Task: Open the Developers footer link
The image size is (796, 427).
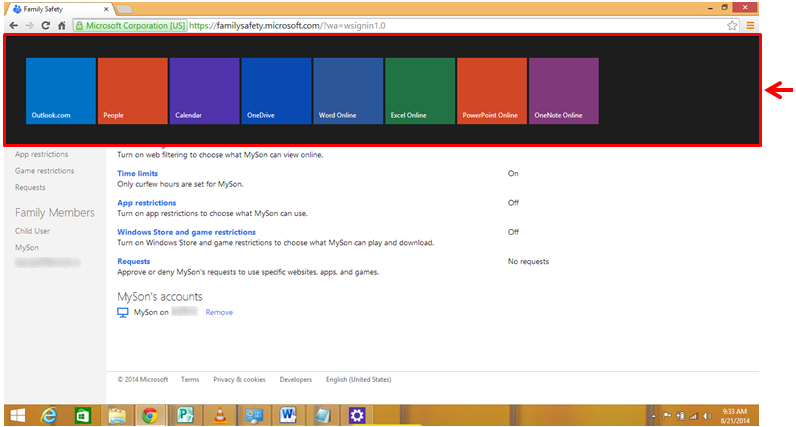Action: (x=295, y=379)
